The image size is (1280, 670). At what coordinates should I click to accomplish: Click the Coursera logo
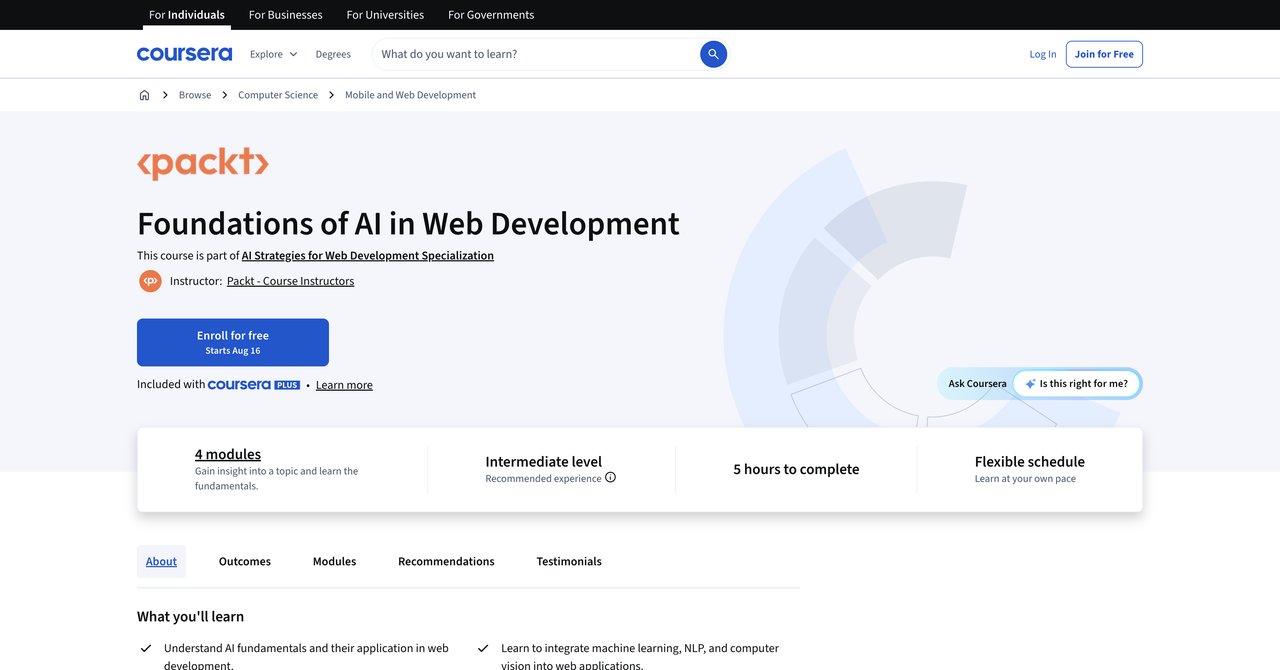pyautogui.click(x=184, y=54)
